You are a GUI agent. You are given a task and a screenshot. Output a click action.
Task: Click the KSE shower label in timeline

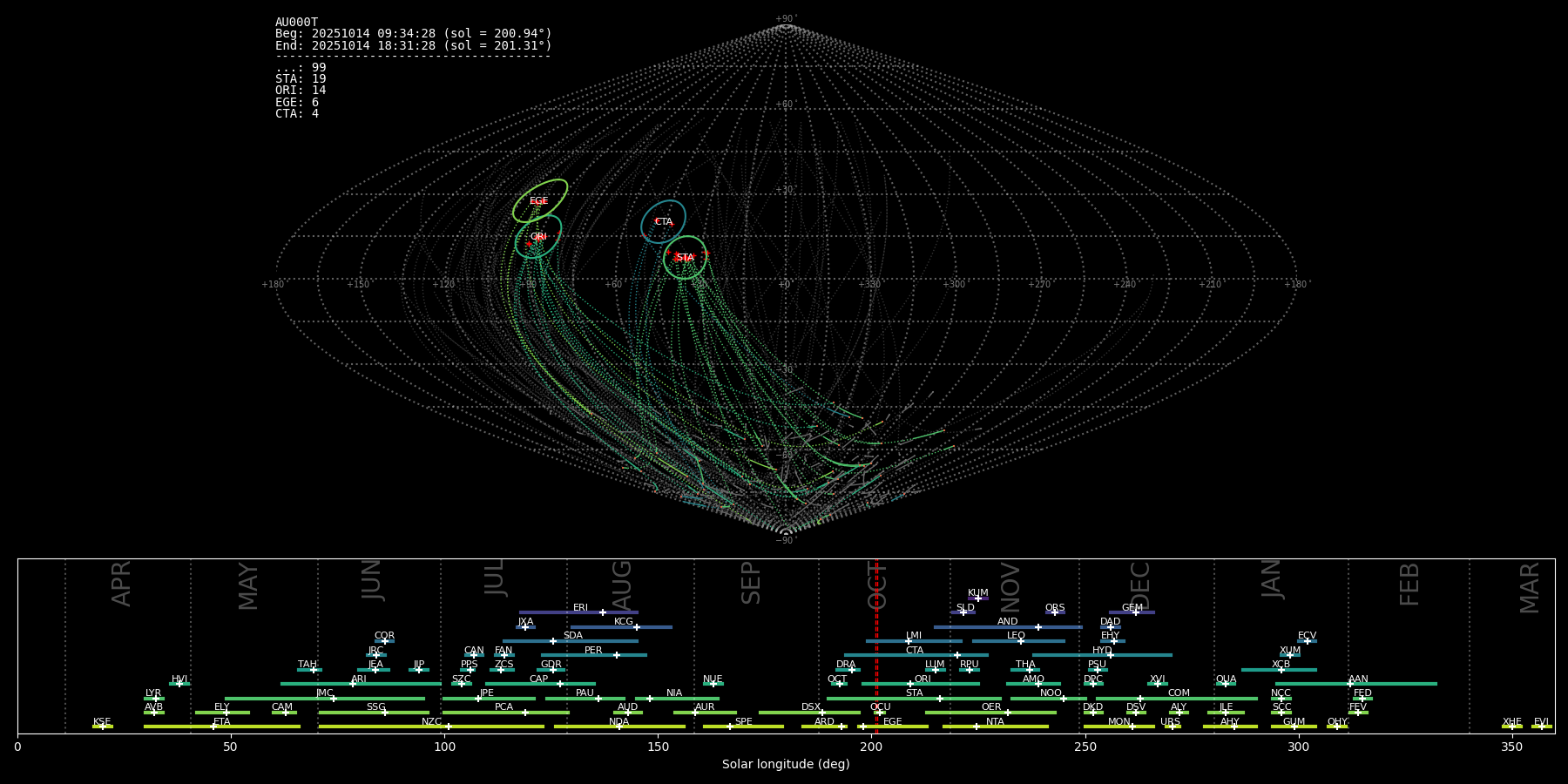[x=102, y=722]
